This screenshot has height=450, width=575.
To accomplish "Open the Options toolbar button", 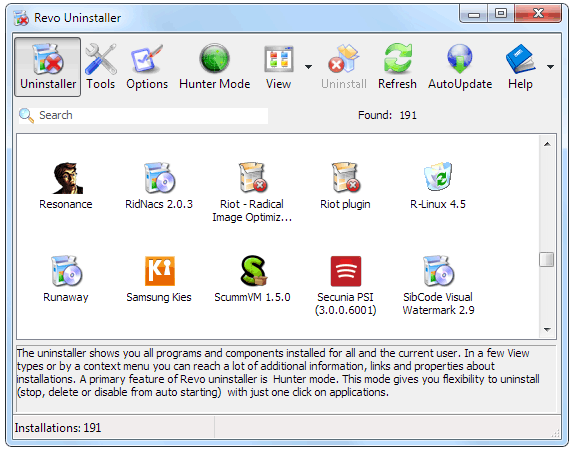I will tap(147, 67).
